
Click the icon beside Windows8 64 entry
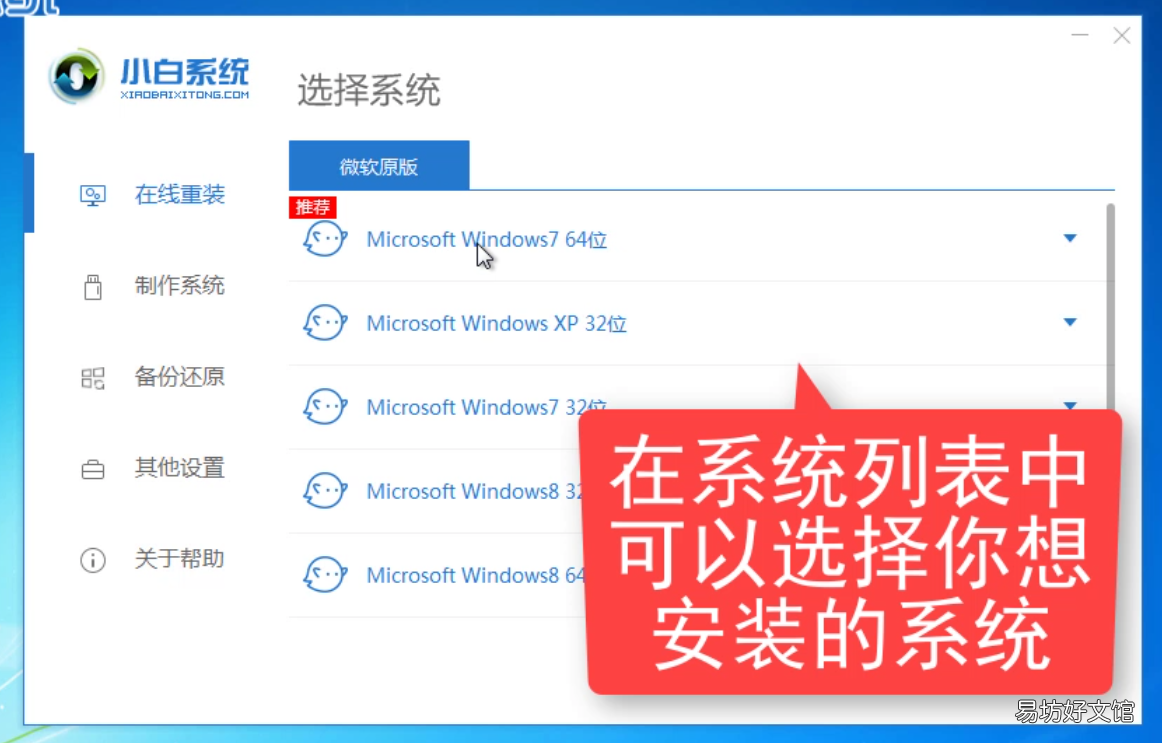click(x=325, y=575)
